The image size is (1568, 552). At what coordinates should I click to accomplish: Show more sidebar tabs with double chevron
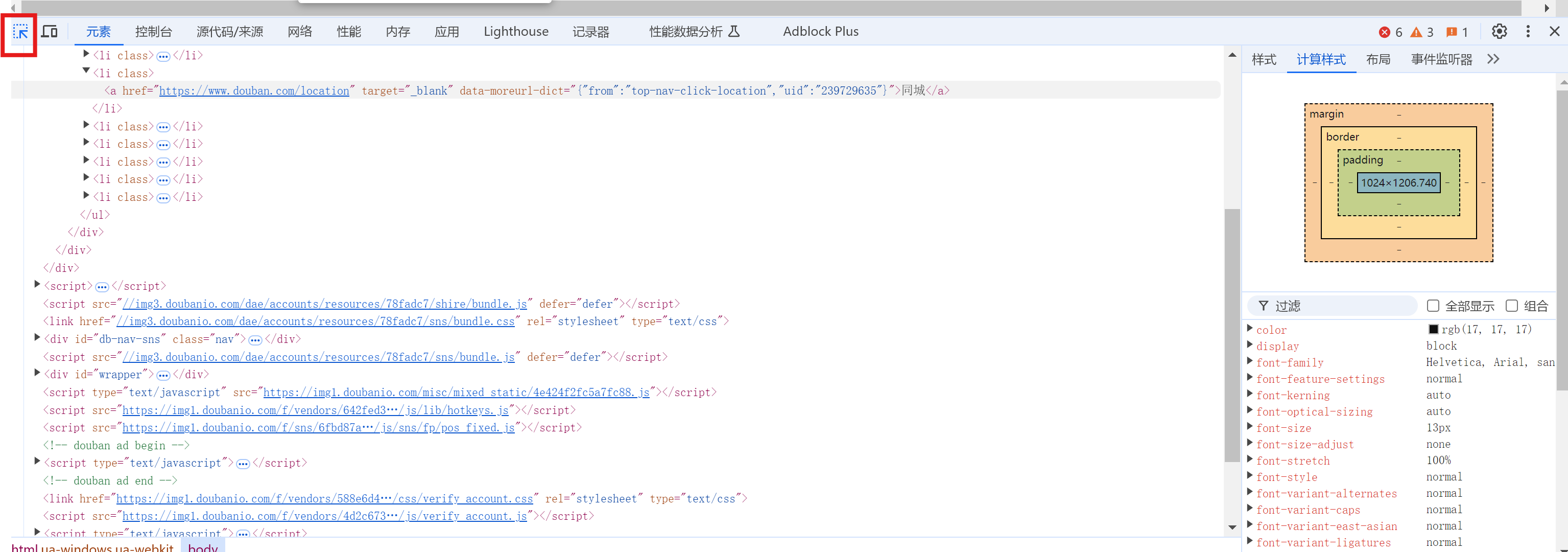[1493, 59]
